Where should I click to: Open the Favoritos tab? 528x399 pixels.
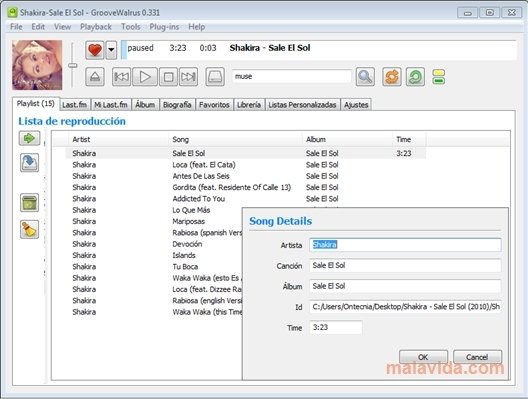tap(214, 105)
